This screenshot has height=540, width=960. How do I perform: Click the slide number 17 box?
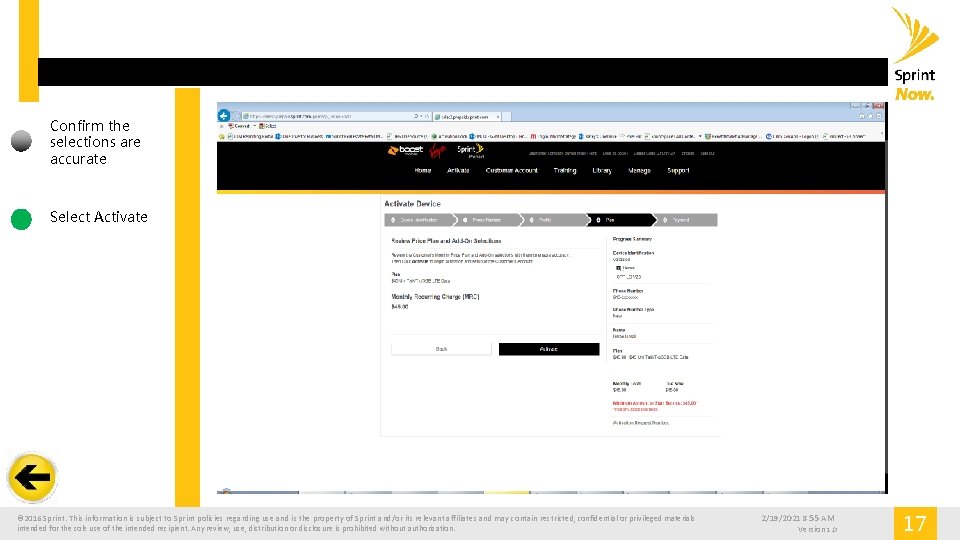pyautogui.click(x=915, y=523)
